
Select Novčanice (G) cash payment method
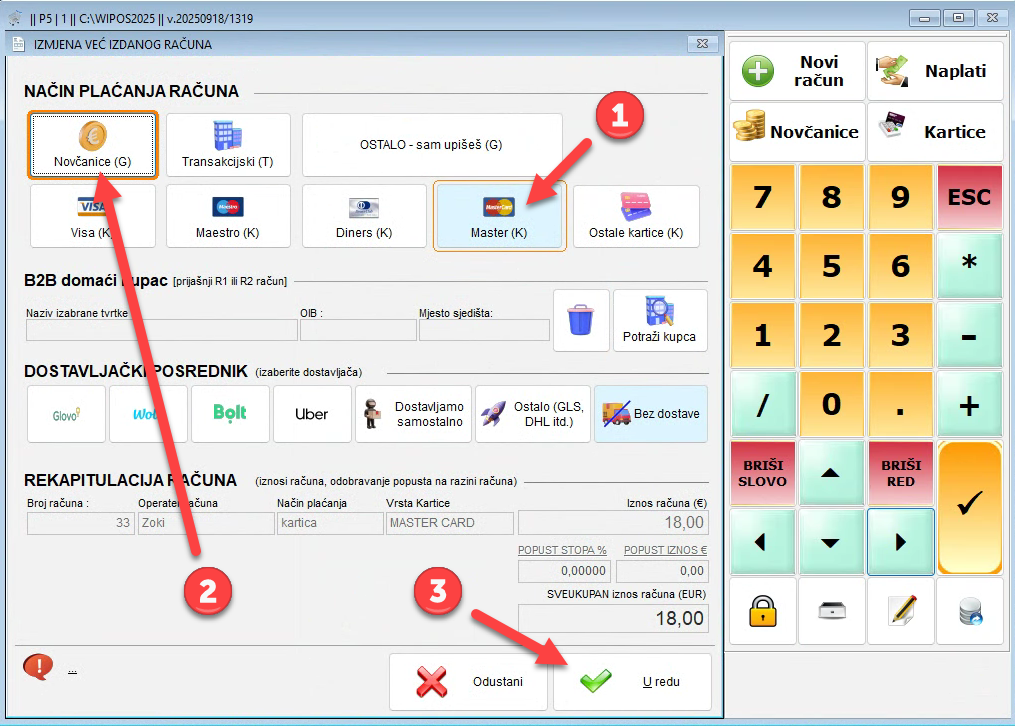tap(92, 145)
